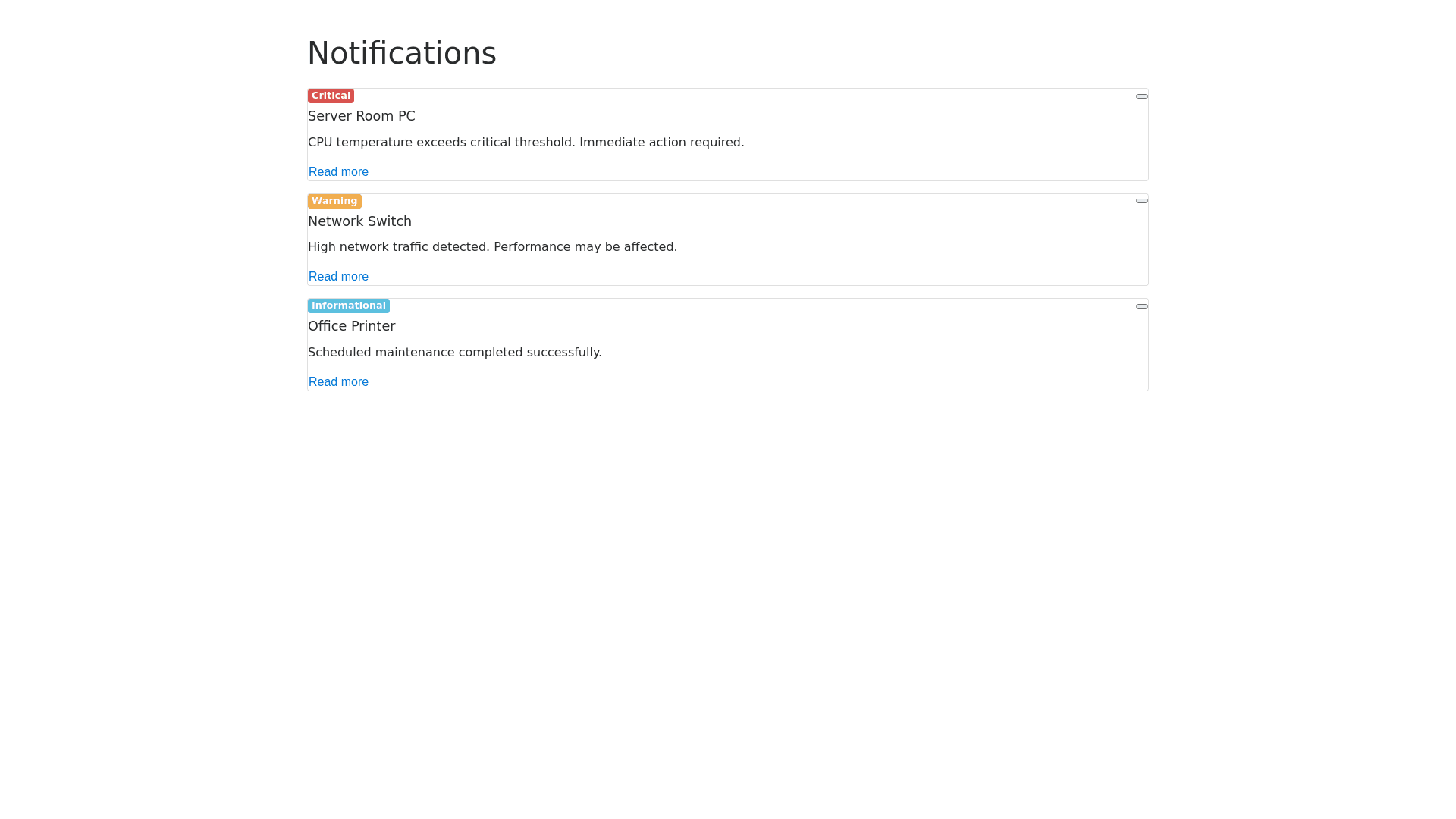This screenshot has width=1456, height=819.
Task: Select the Office Printer title
Action: pos(352,326)
